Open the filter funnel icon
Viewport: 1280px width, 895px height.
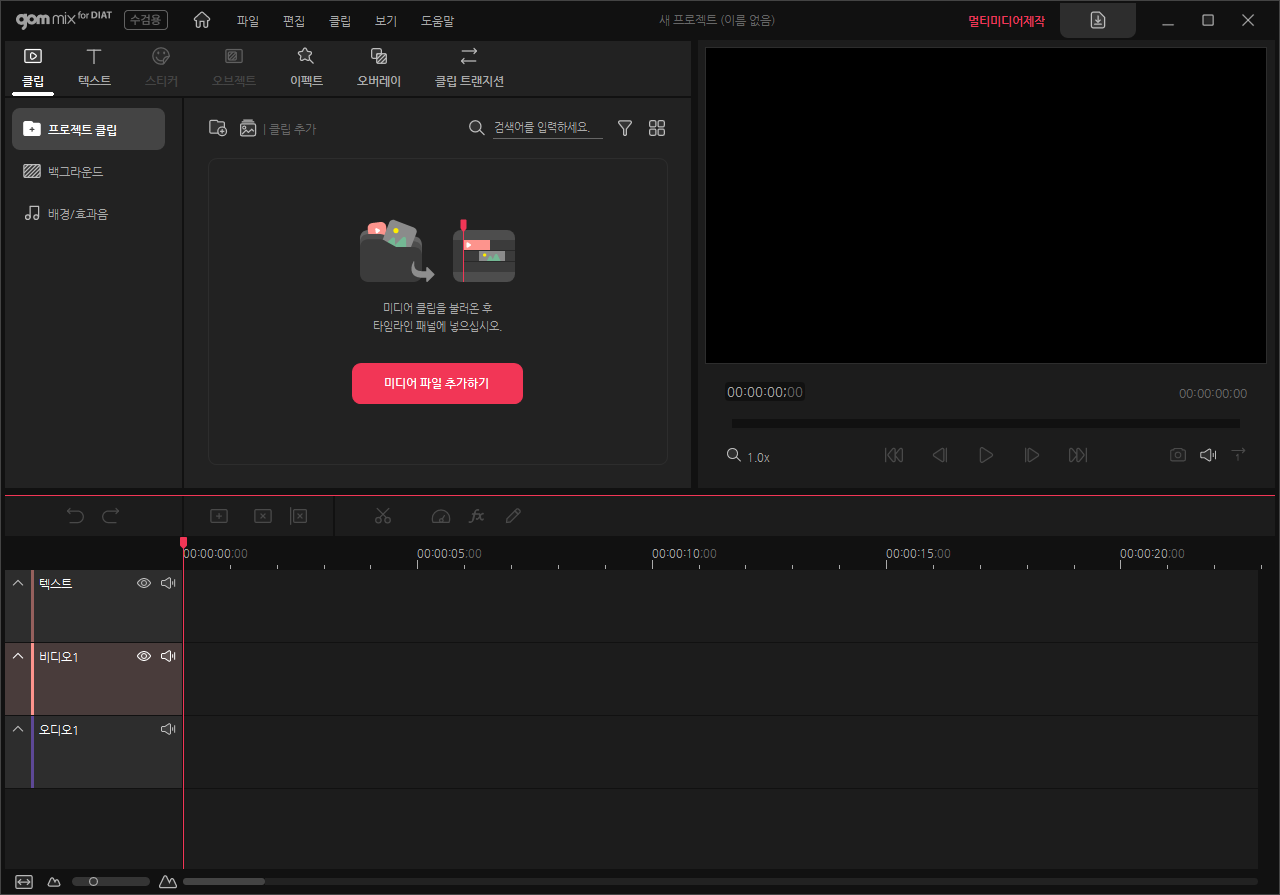coord(625,128)
